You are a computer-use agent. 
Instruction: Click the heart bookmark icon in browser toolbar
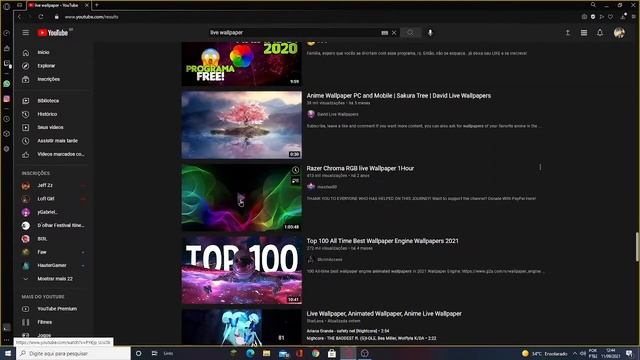click(610, 17)
